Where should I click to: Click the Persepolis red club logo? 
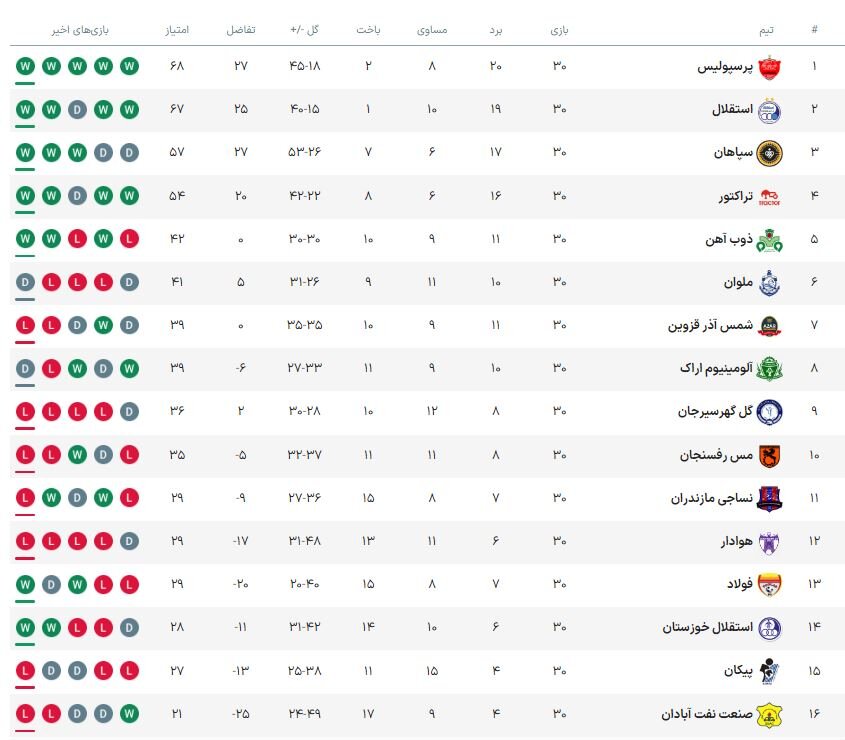[x=769, y=67]
